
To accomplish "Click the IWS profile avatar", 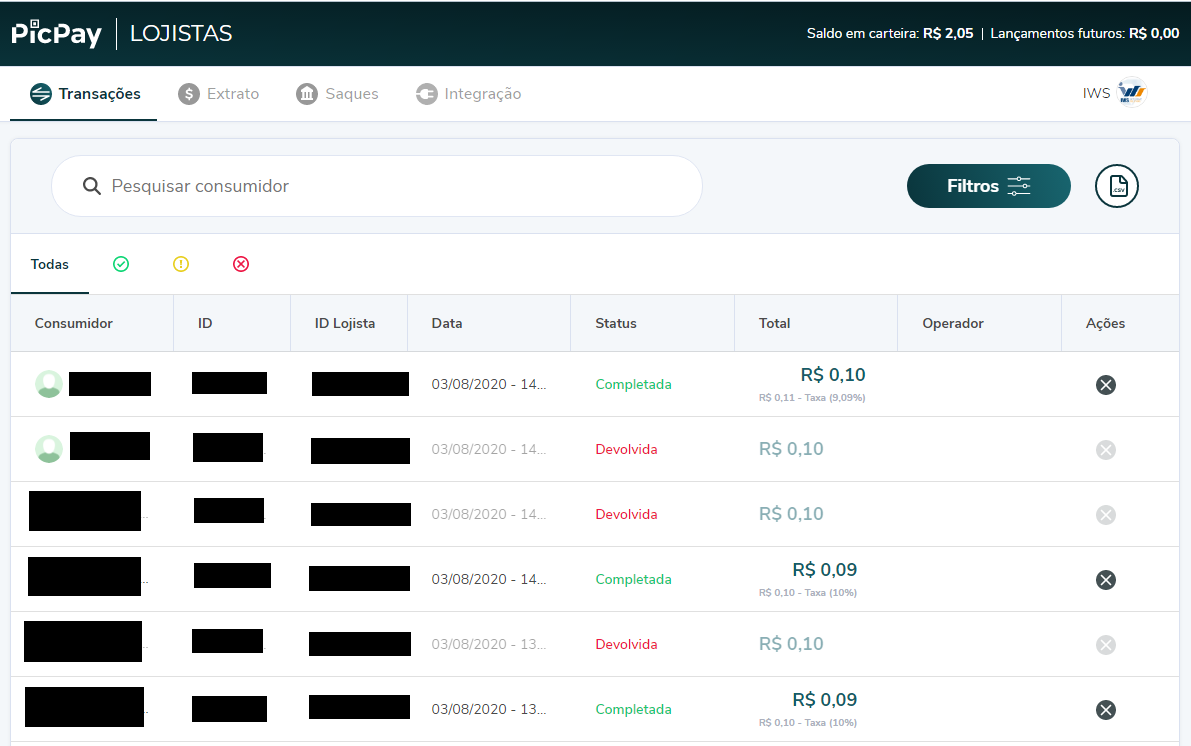I will (x=1131, y=93).
